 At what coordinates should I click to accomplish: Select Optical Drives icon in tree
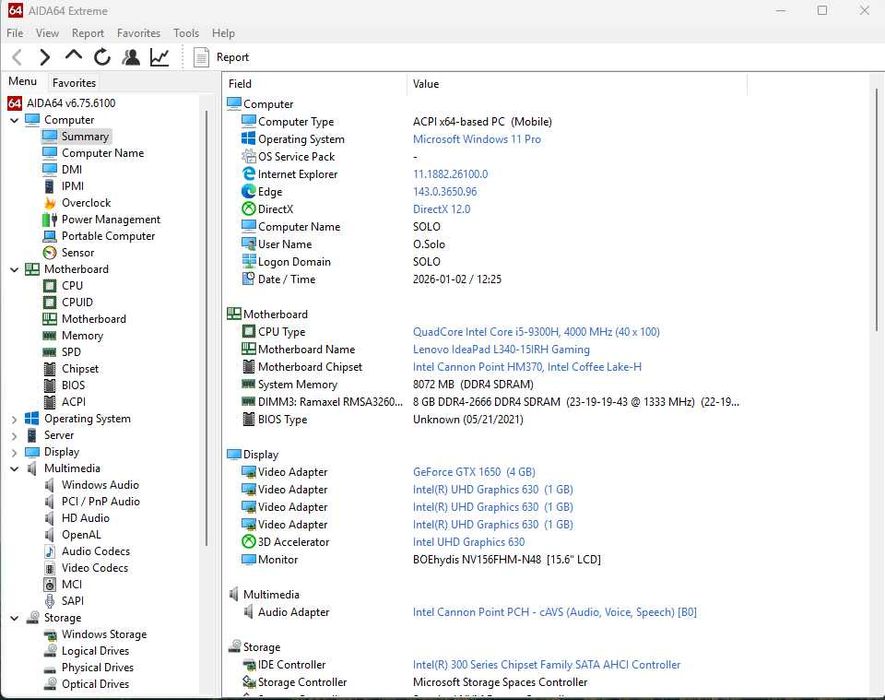click(x=50, y=684)
